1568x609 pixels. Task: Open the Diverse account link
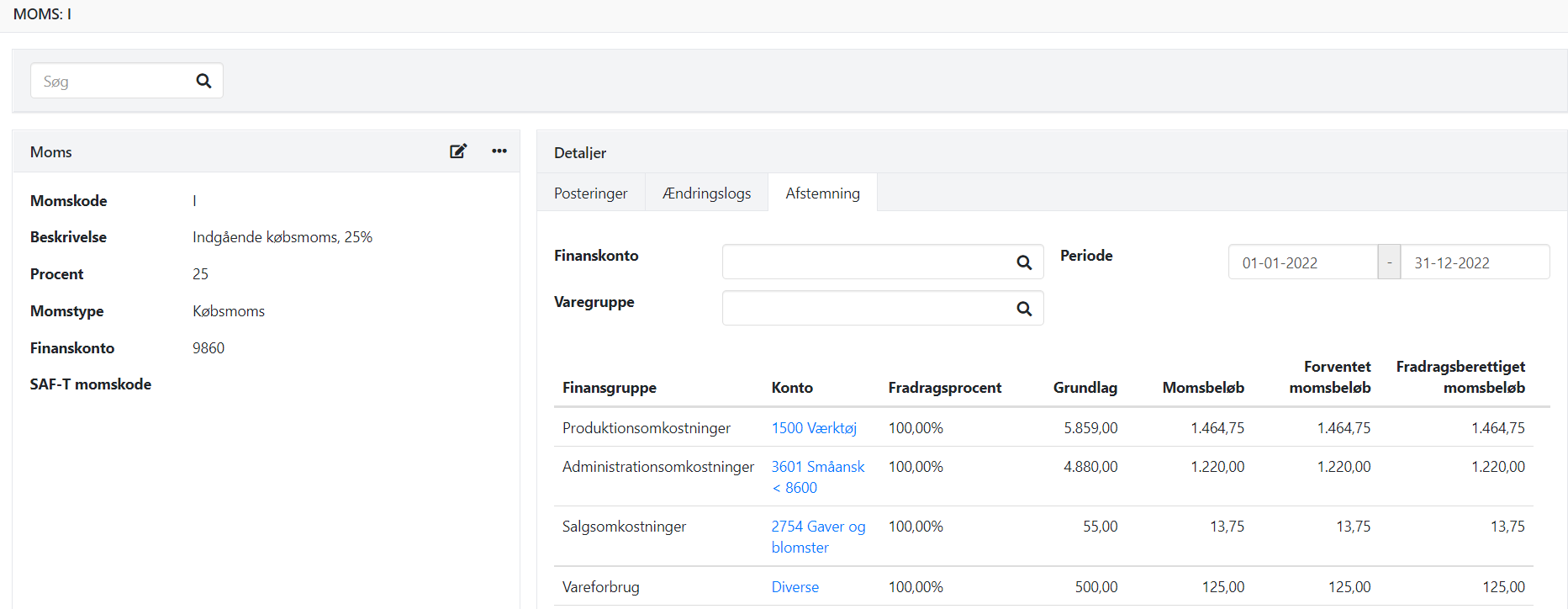(795, 587)
